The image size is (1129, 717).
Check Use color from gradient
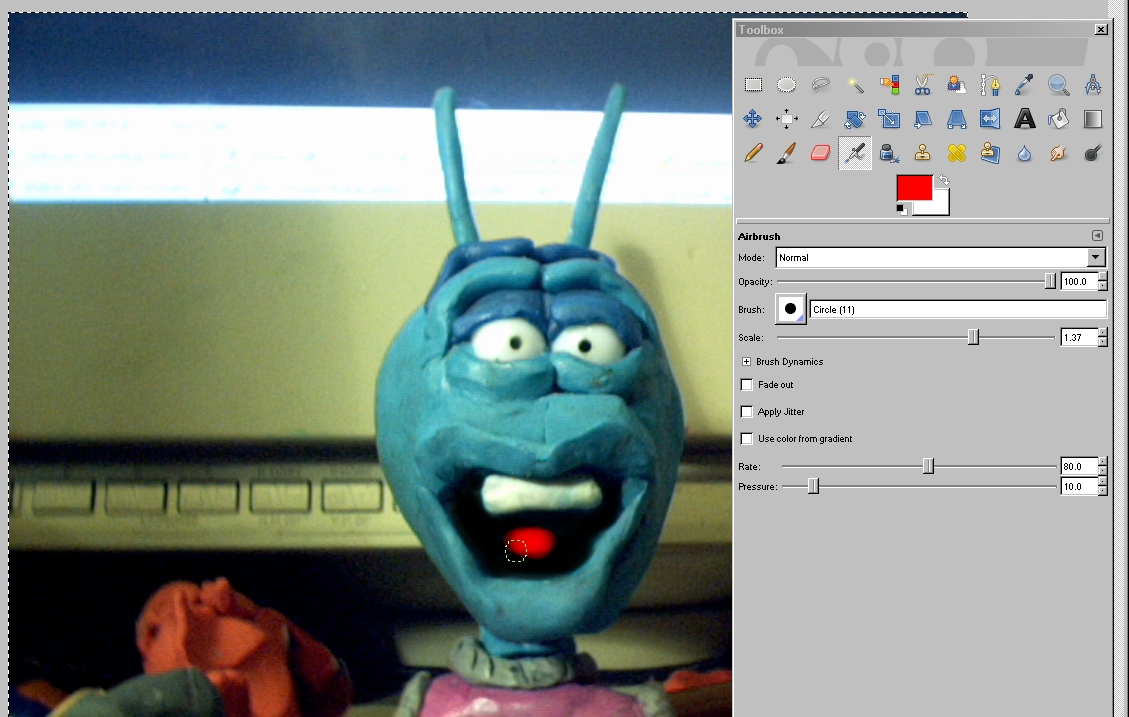coord(747,439)
